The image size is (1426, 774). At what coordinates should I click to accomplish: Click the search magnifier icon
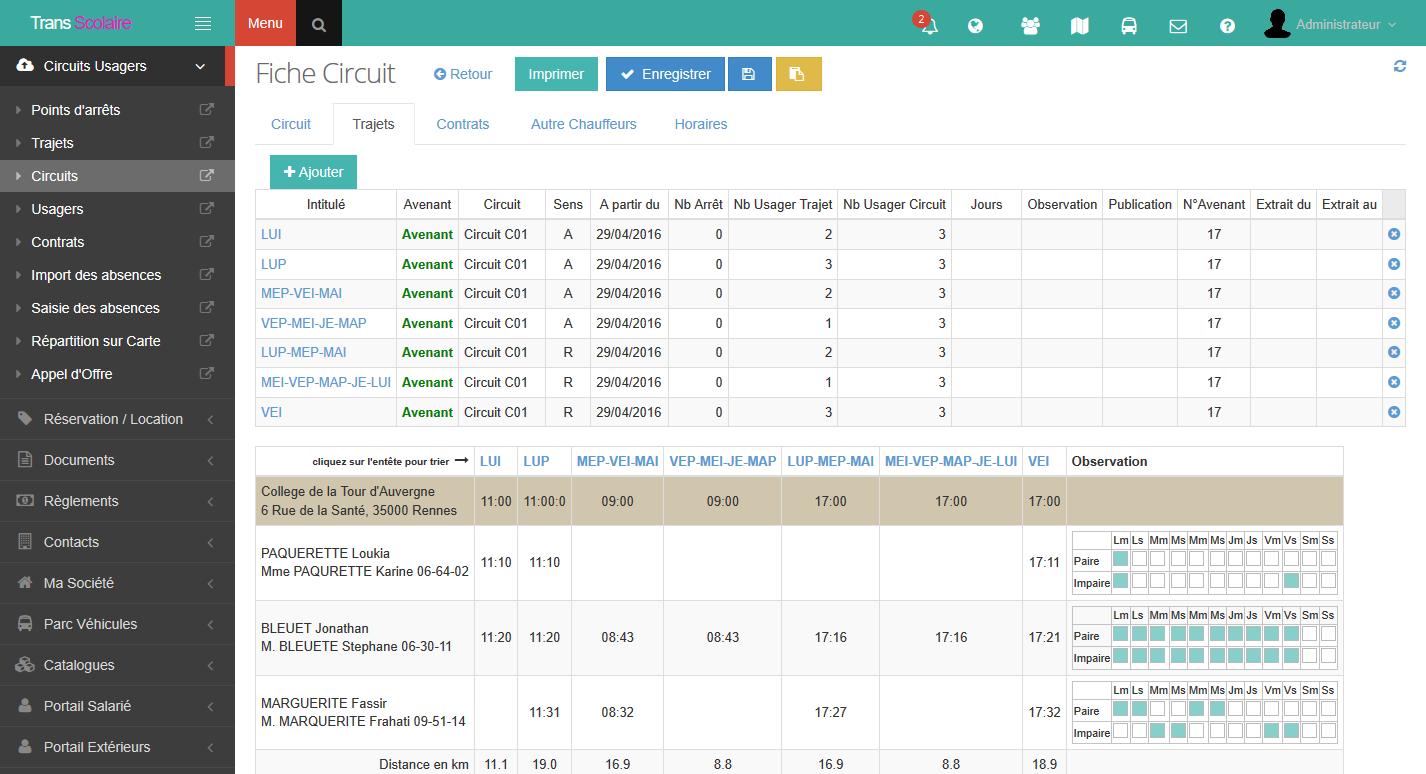click(319, 24)
